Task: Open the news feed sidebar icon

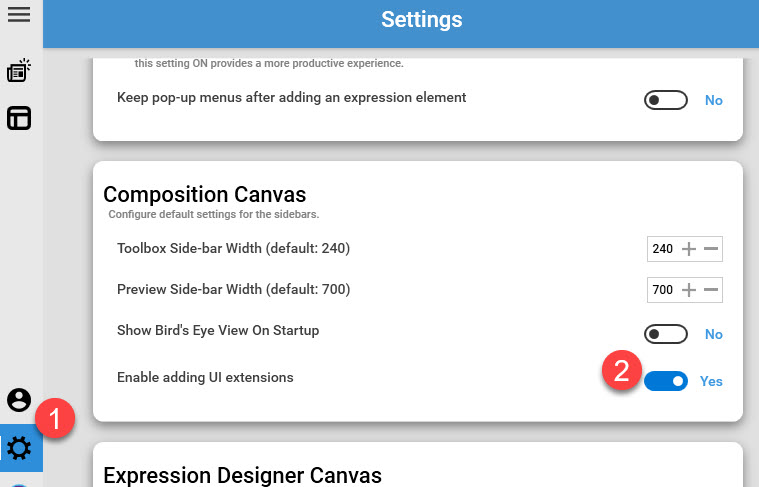Action: [19, 71]
